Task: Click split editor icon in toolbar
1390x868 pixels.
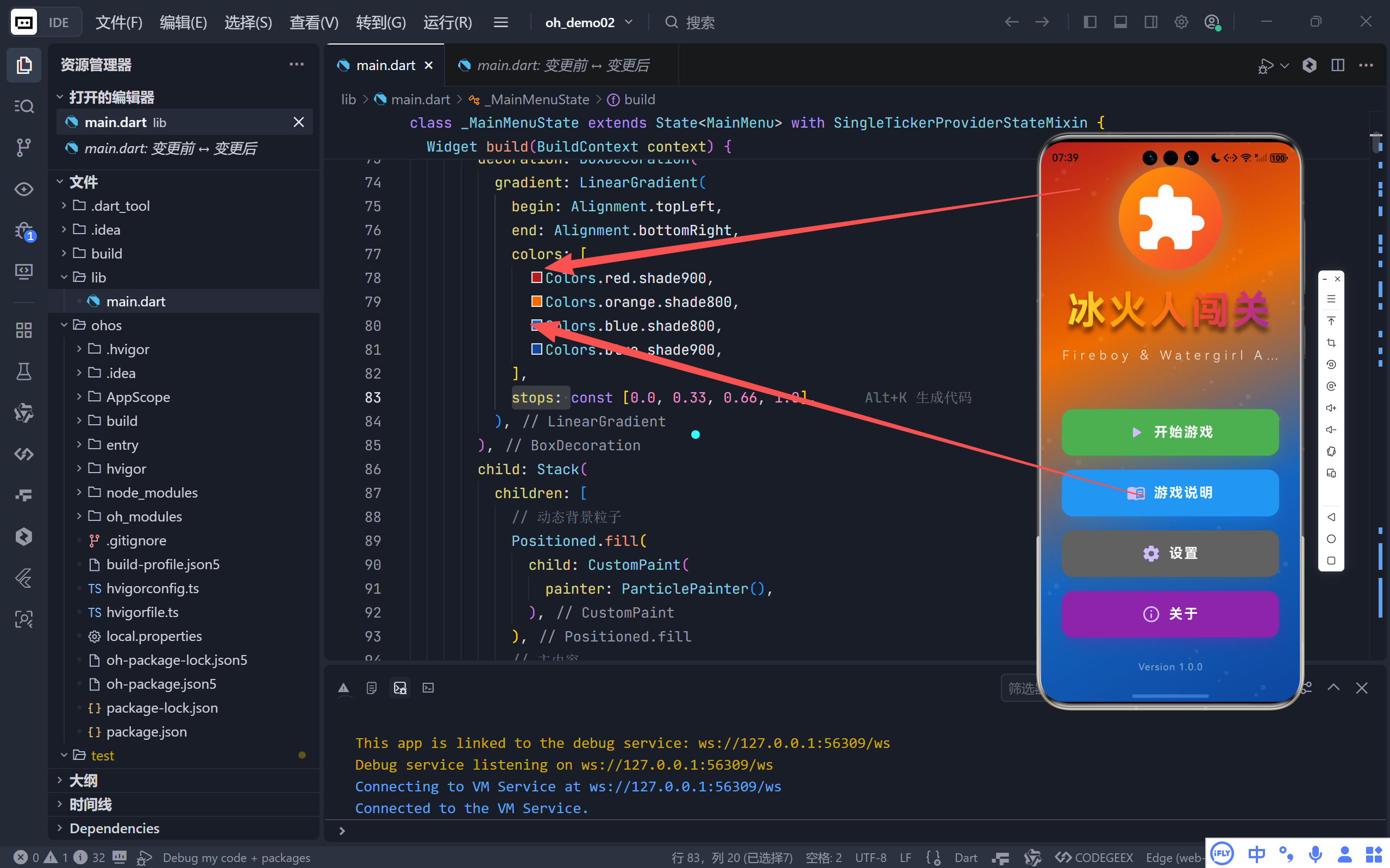Action: tap(1337, 65)
